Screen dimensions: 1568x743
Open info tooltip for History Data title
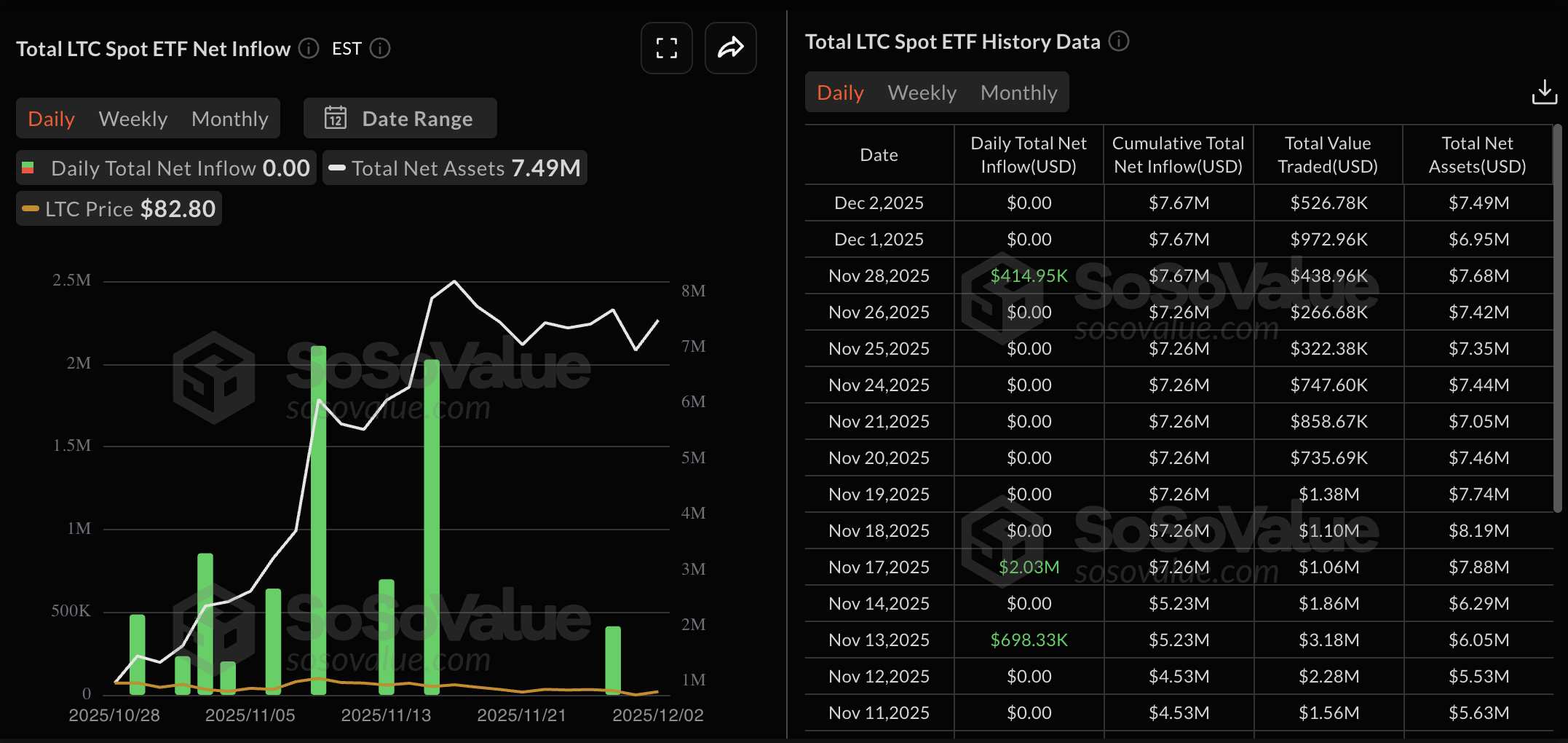(x=1120, y=42)
